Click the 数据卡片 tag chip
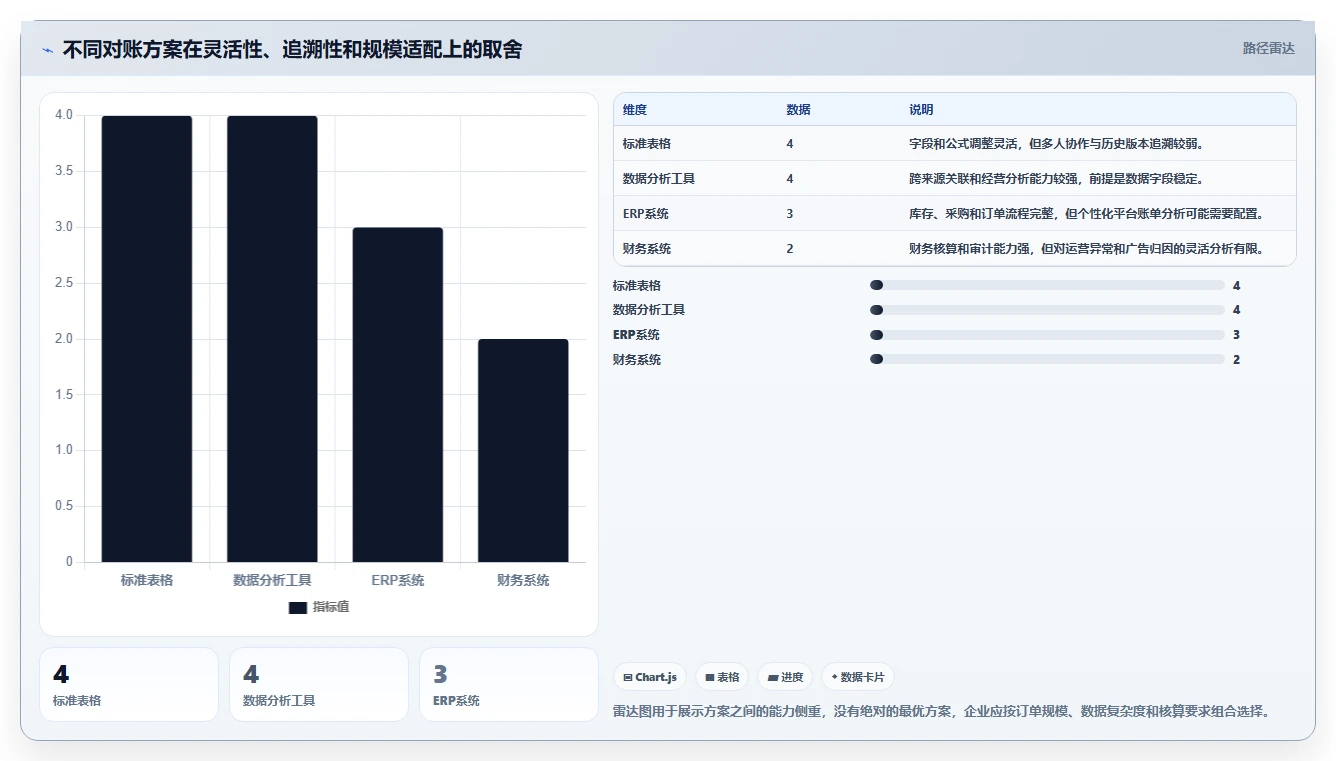 click(x=858, y=677)
